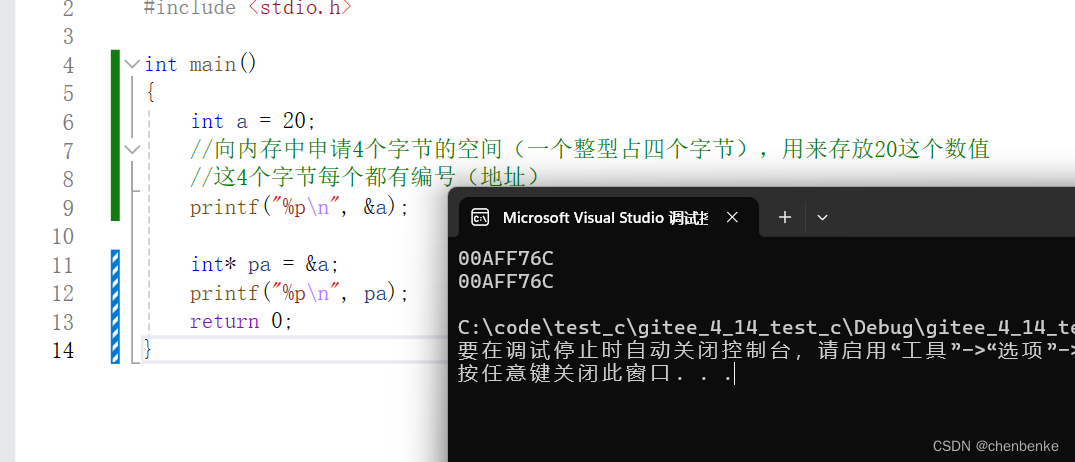The height and width of the screenshot is (462, 1075).
Task: Click the 'return 0;' statement
Action: coord(241,321)
